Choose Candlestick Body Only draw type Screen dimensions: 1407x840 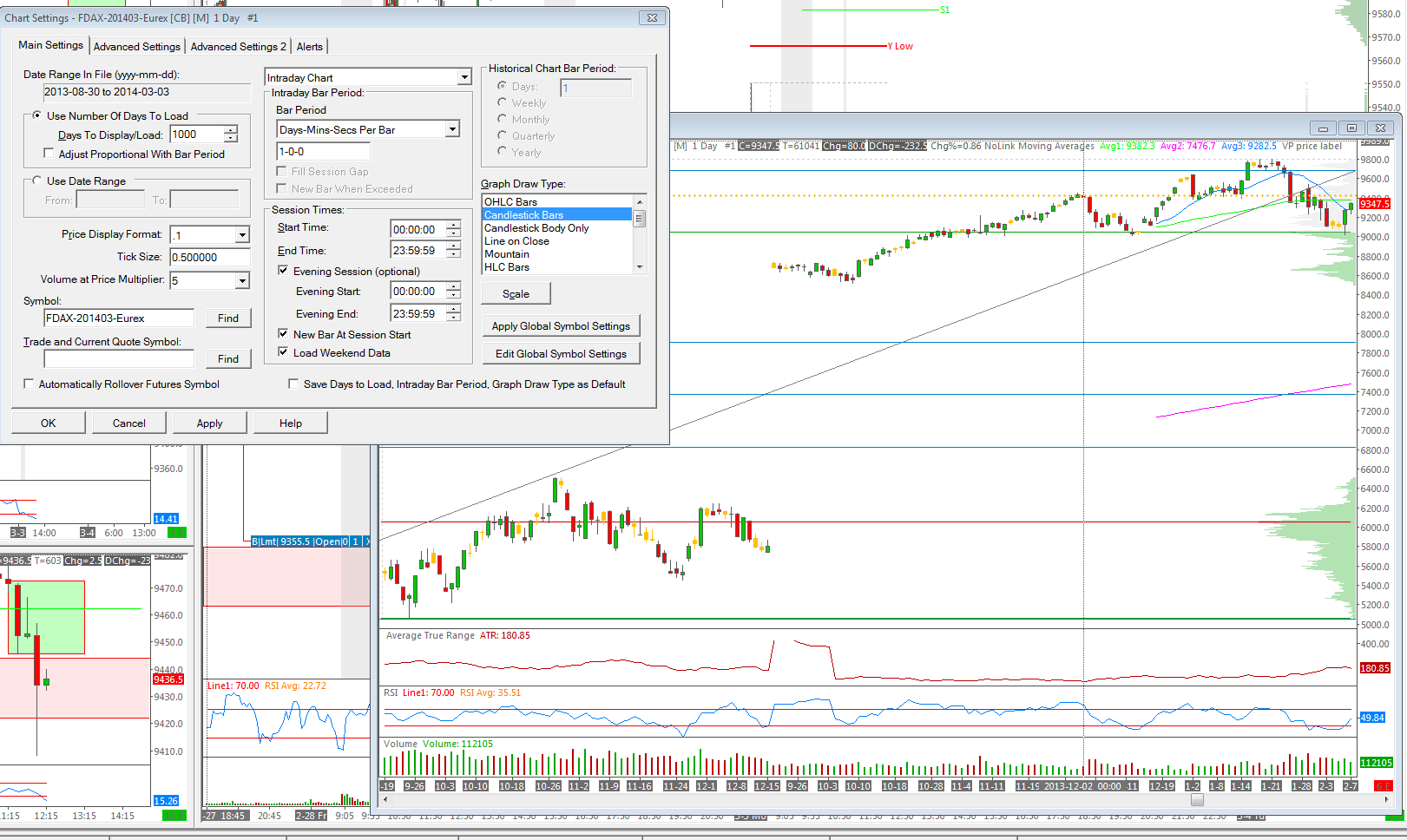(x=557, y=228)
